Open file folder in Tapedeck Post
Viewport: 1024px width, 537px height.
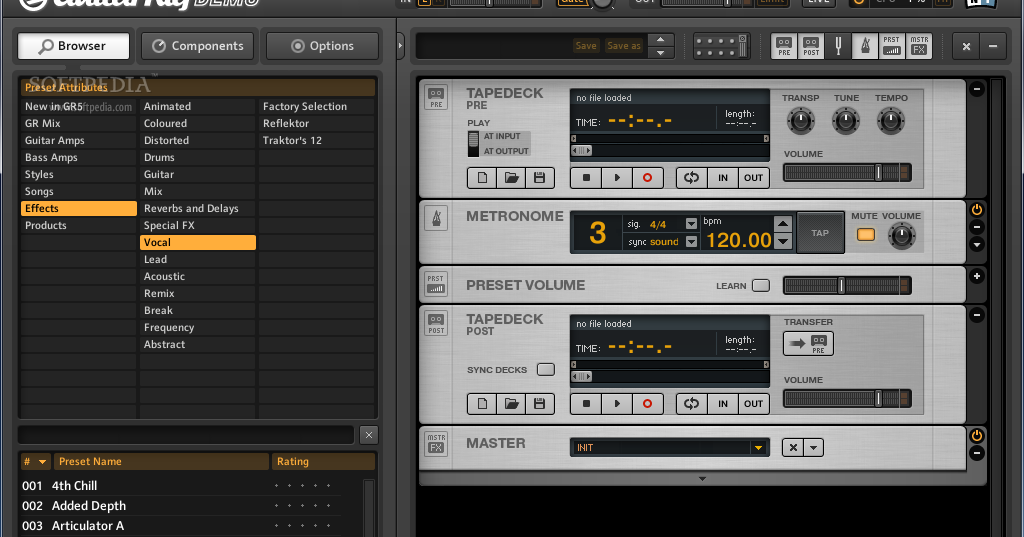(511, 404)
